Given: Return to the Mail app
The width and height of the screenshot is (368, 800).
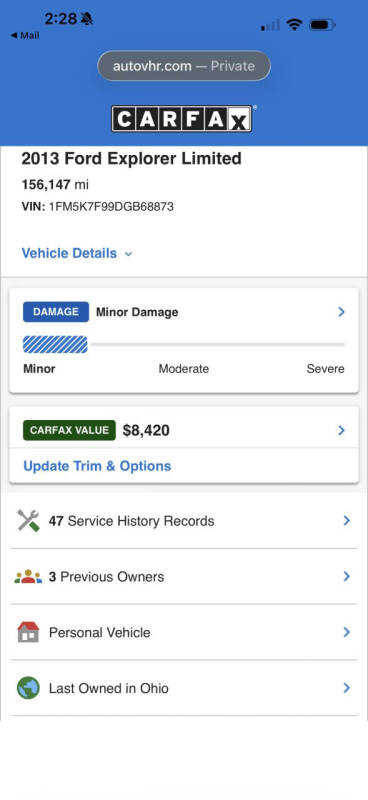Looking at the screenshot, I should tap(25, 36).
